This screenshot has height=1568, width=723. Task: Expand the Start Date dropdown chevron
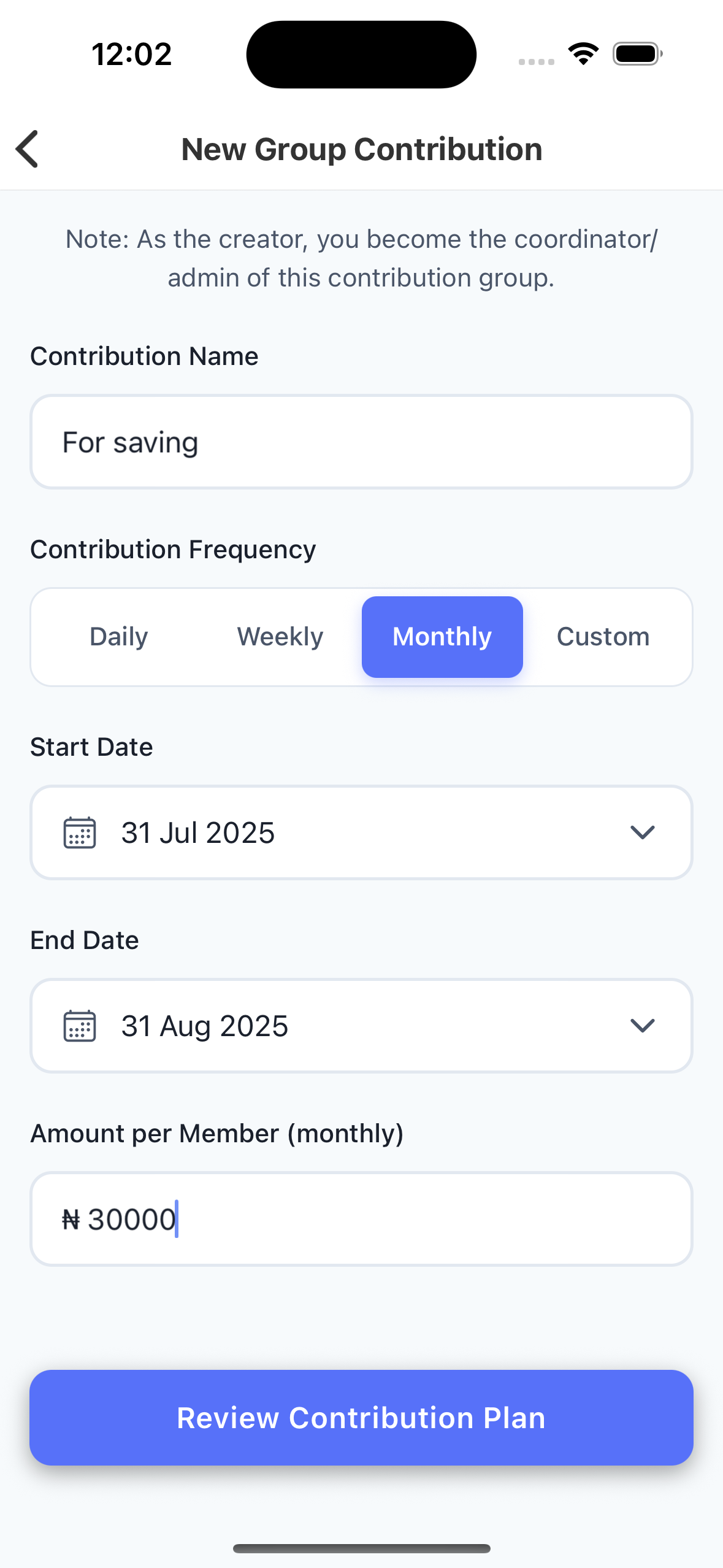click(x=642, y=832)
